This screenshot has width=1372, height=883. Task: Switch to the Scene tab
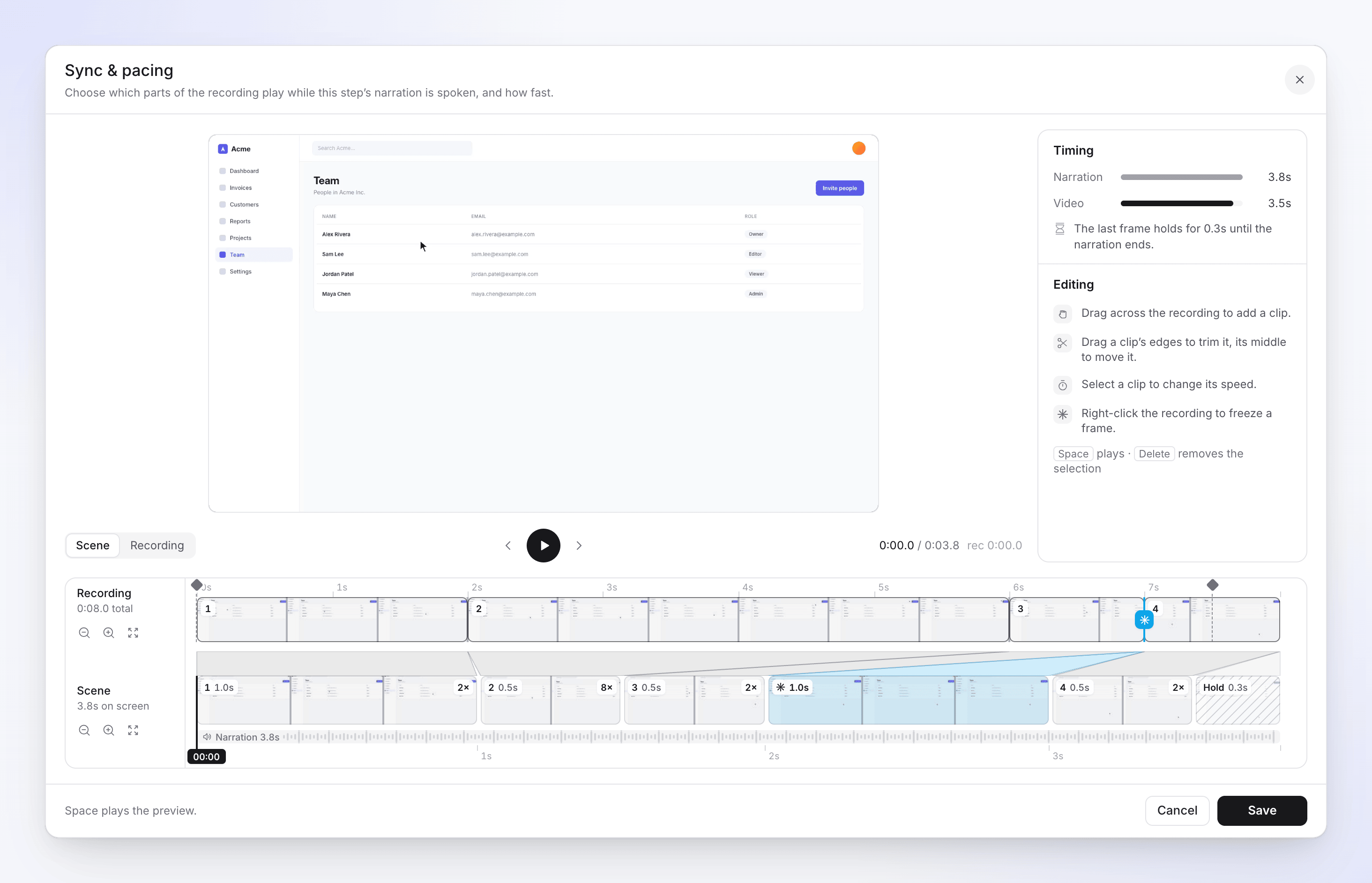click(x=93, y=545)
